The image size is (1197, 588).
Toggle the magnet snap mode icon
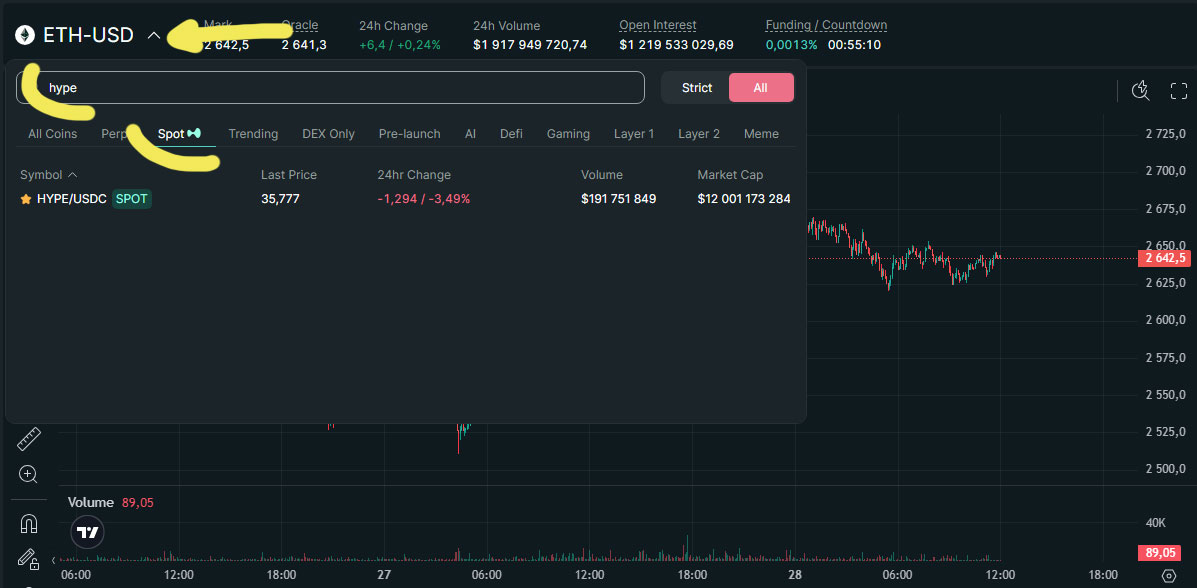[28, 523]
